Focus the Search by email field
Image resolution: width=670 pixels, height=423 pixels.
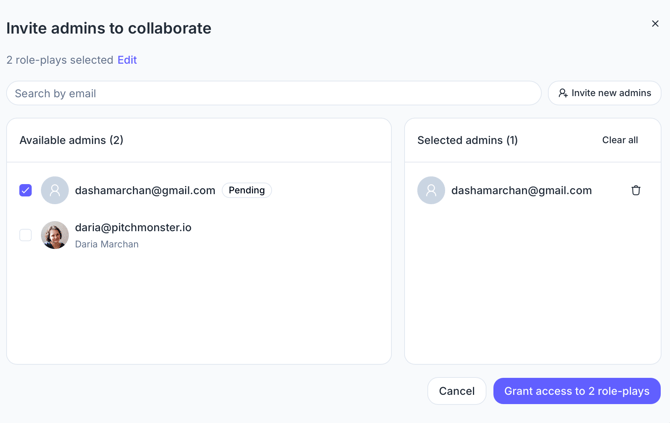274,93
